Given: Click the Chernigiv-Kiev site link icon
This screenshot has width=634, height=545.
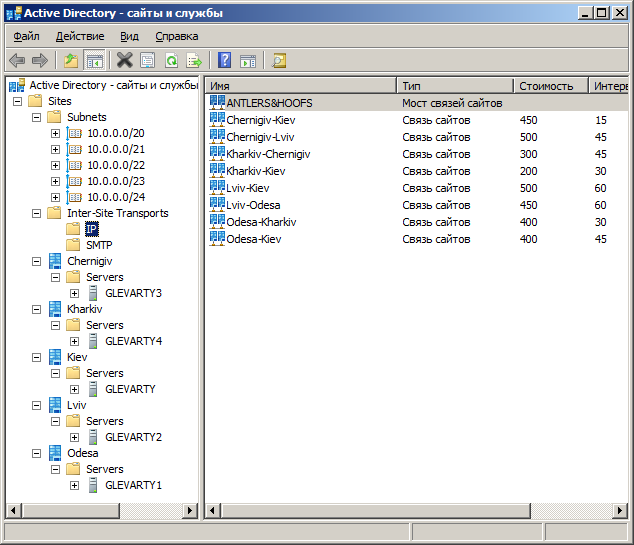Looking at the screenshot, I should [x=217, y=119].
